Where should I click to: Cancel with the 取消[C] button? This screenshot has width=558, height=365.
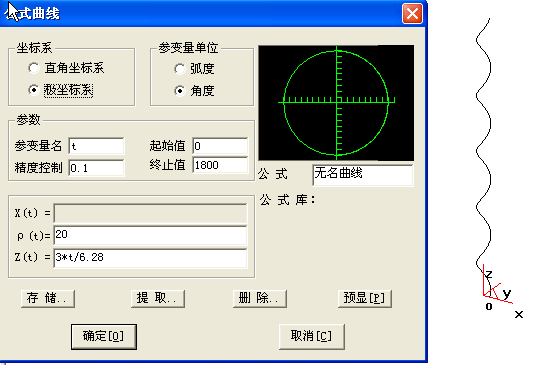click(x=312, y=337)
